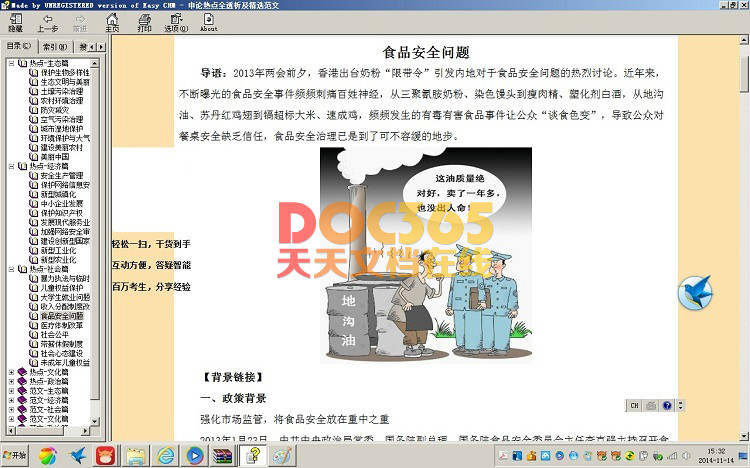Screen dimensions: 750x468
Task: Click the 前进 (Forward) toolbar icon
Action: click(80, 22)
